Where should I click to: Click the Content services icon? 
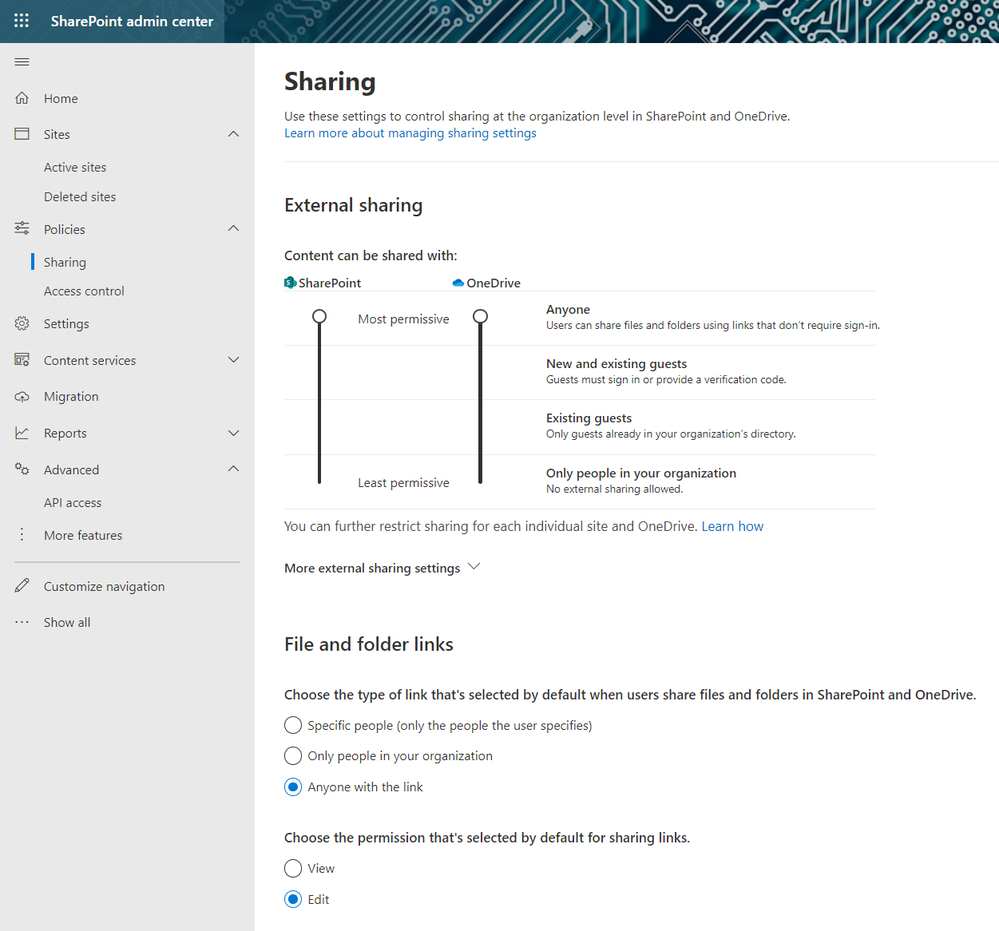(x=22, y=360)
